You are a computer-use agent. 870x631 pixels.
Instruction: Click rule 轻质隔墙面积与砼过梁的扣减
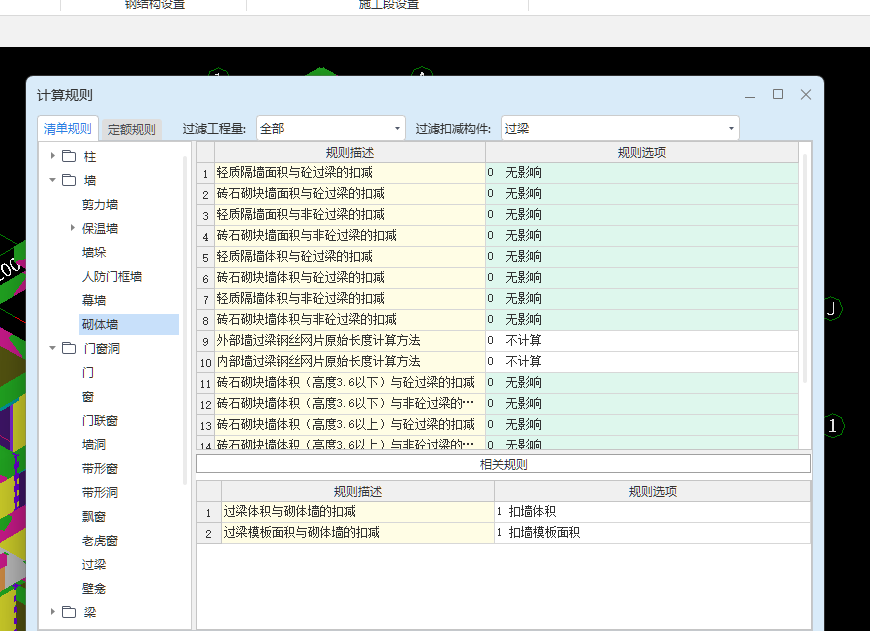click(350, 173)
